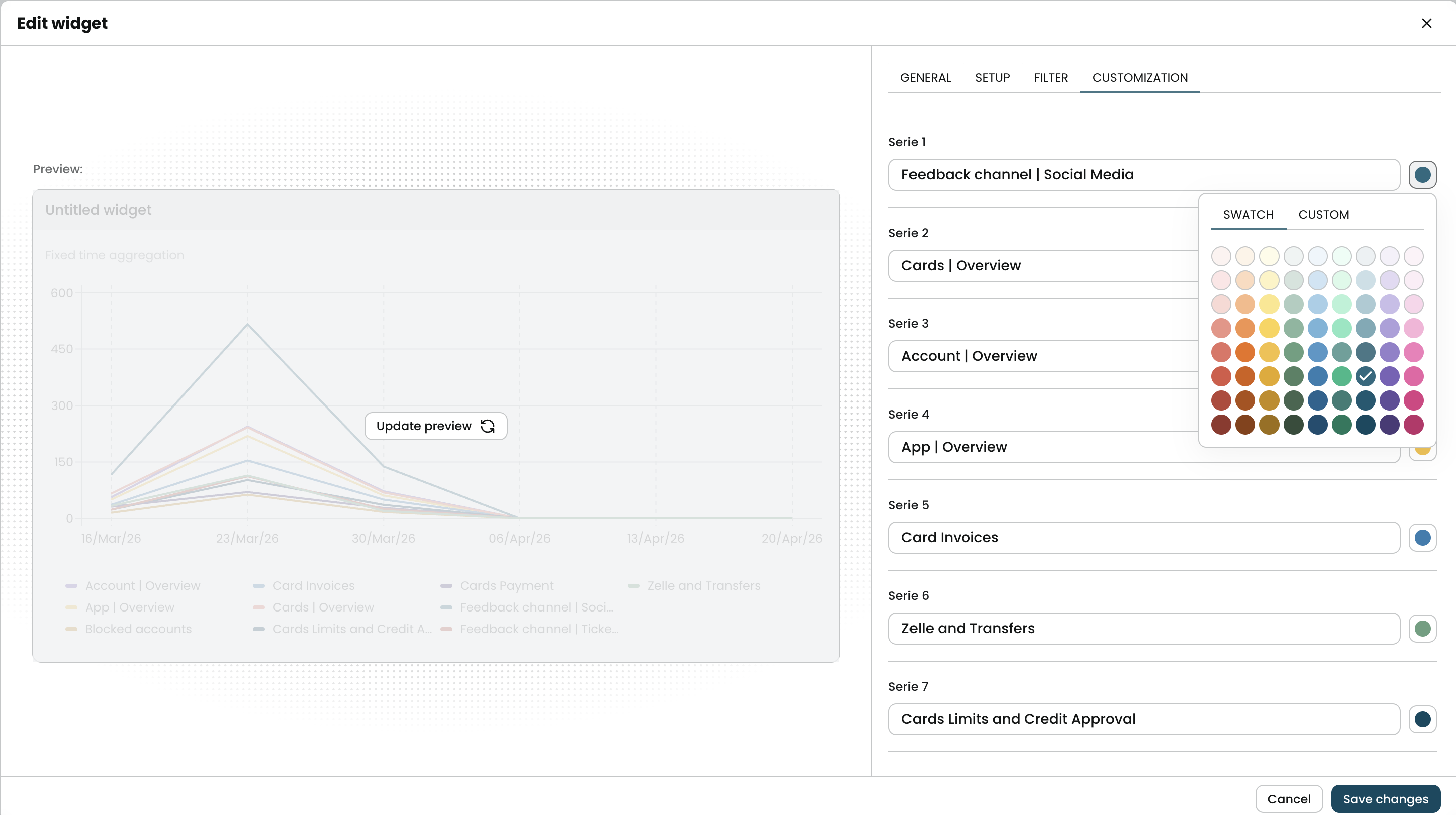Pick the darkest brown-orange swatch in bottom row
The height and width of the screenshot is (815, 1456).
1244,425
